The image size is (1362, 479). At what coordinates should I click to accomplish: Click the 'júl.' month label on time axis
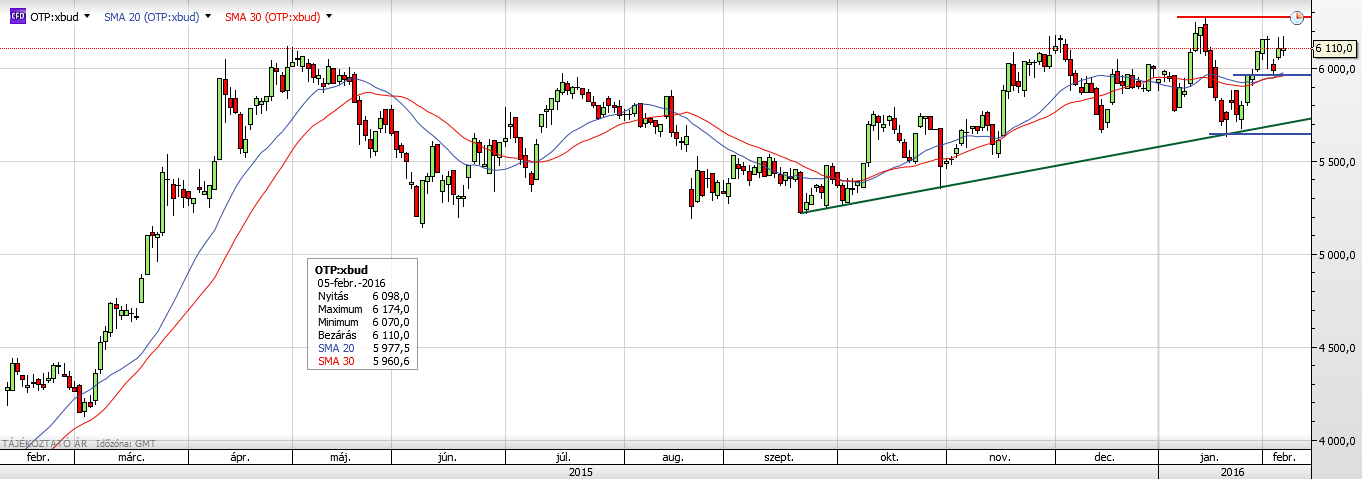pyautogui.click(x=565, y=457)
